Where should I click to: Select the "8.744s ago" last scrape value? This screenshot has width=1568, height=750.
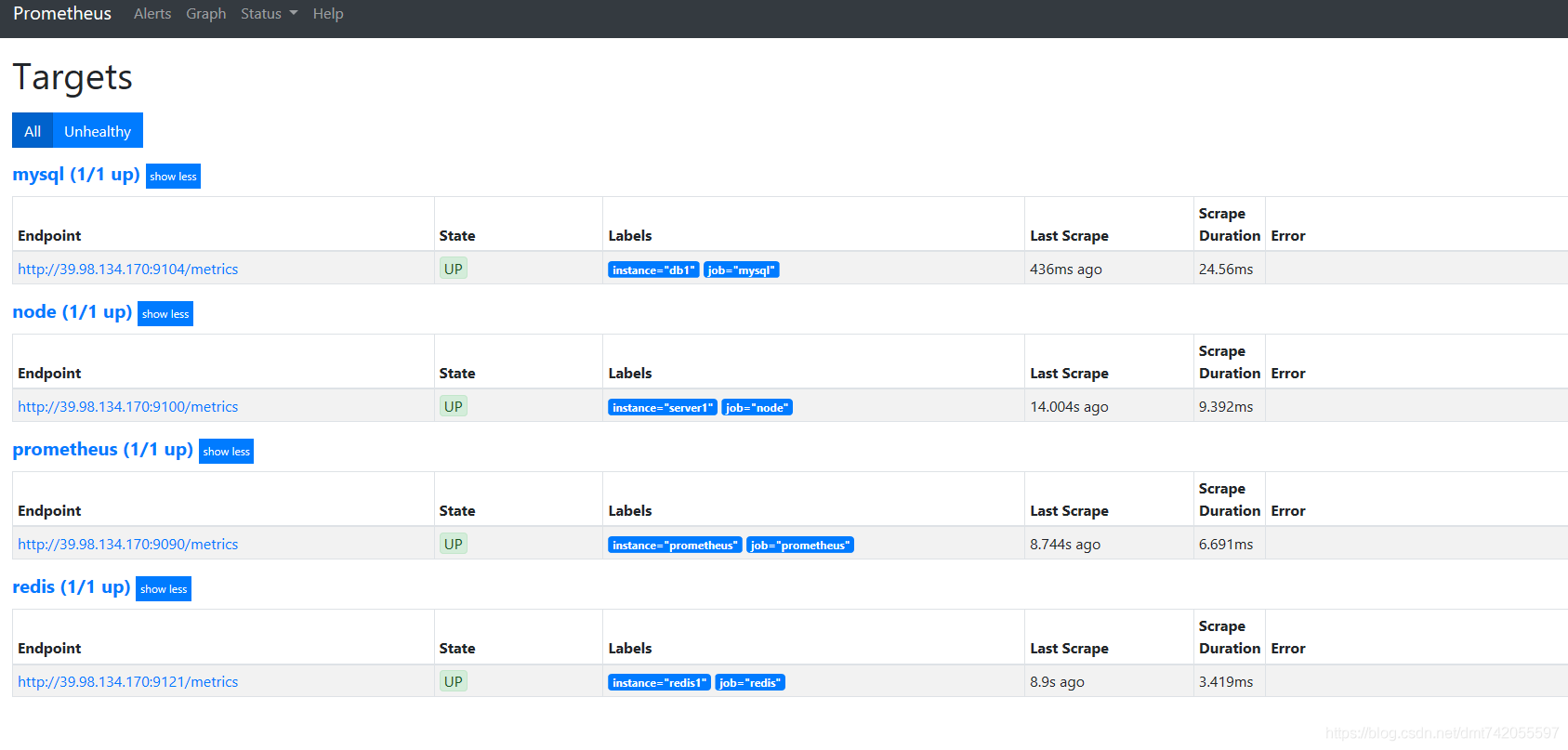[x=1065, y=545]
